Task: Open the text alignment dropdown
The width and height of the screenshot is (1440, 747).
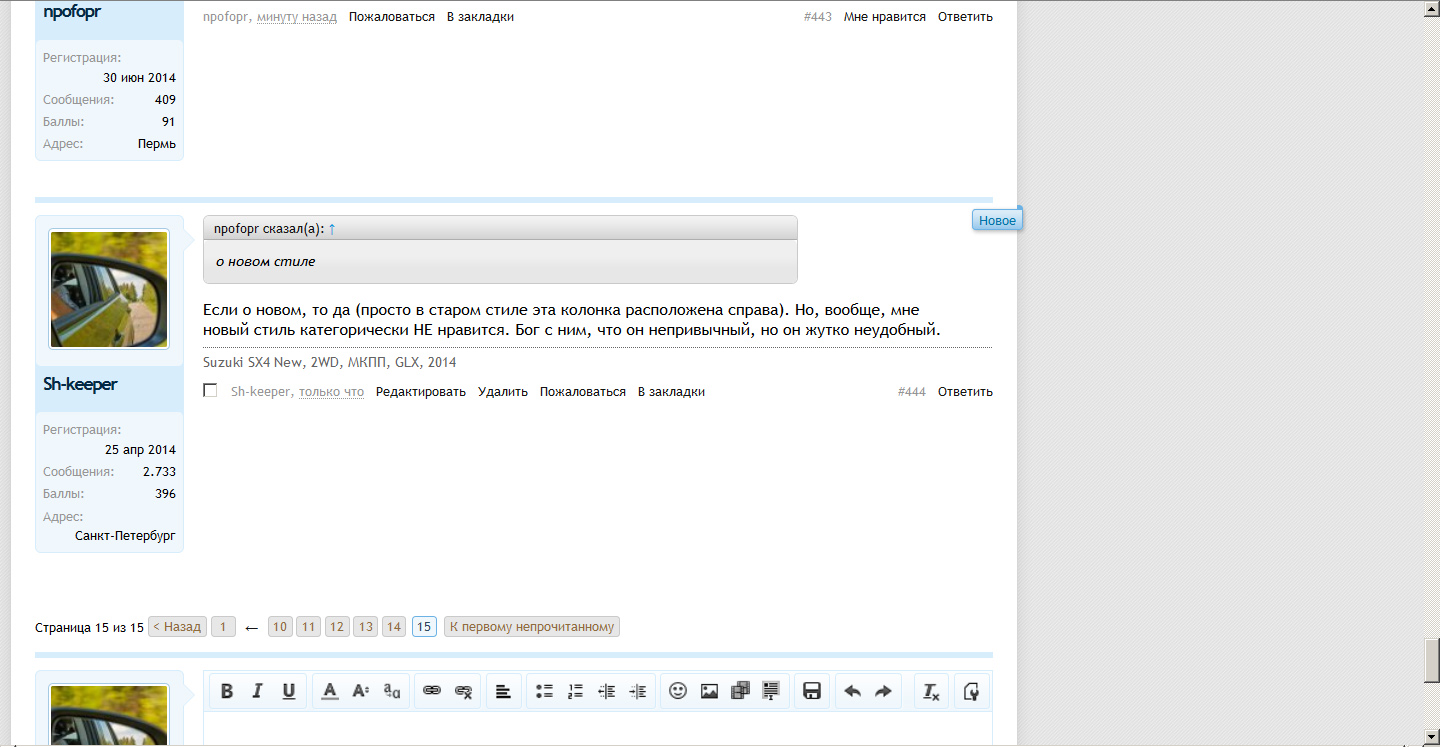Action: pyautogui.click(x=503, y=691)
